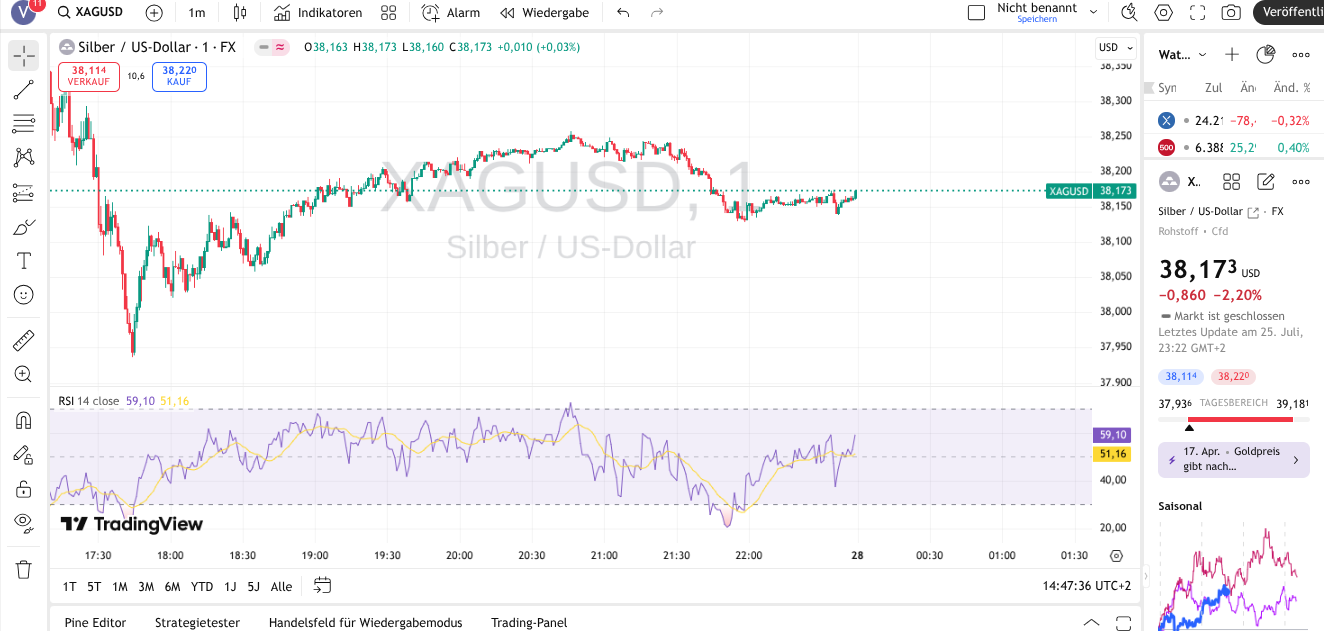
Task: Open the Pine Editor tab
Action: pos(96,622)
